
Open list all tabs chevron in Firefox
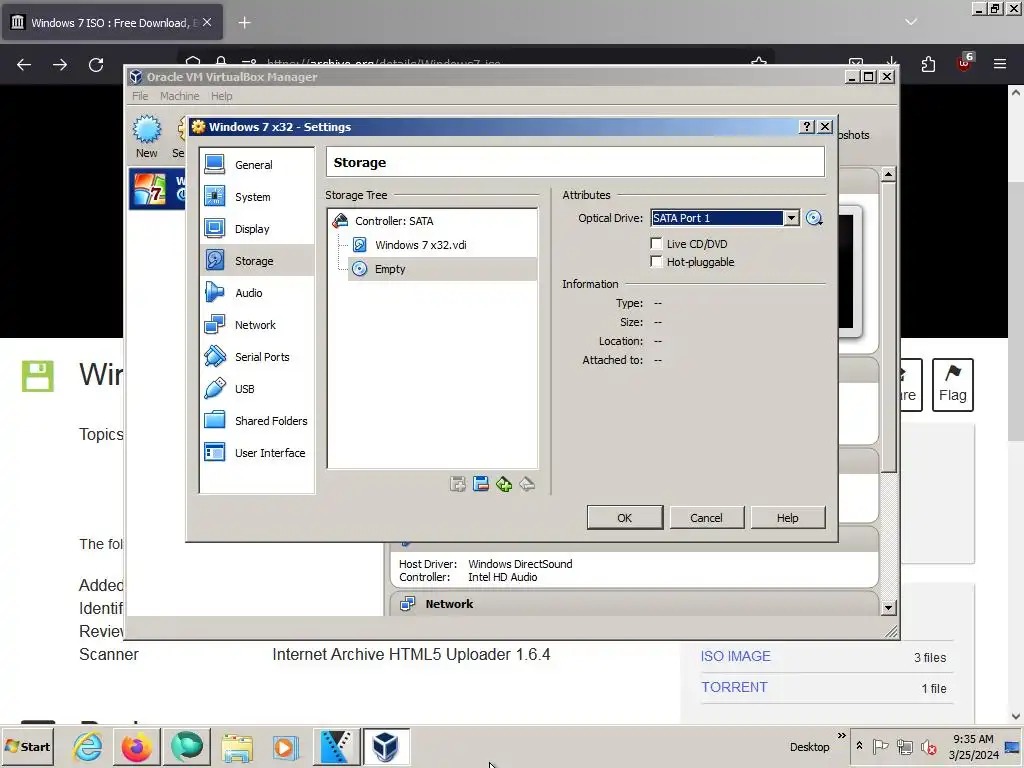911,22
